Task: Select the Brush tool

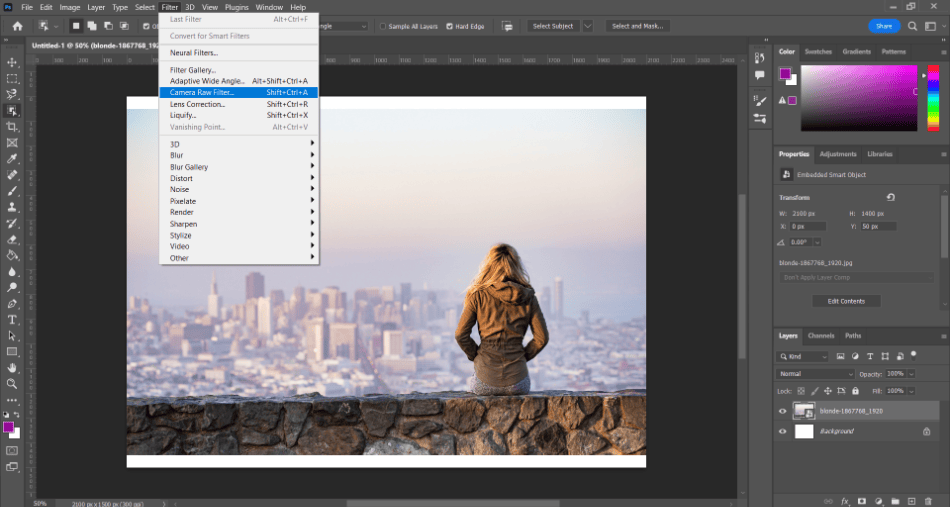Action: coord(12,191)
